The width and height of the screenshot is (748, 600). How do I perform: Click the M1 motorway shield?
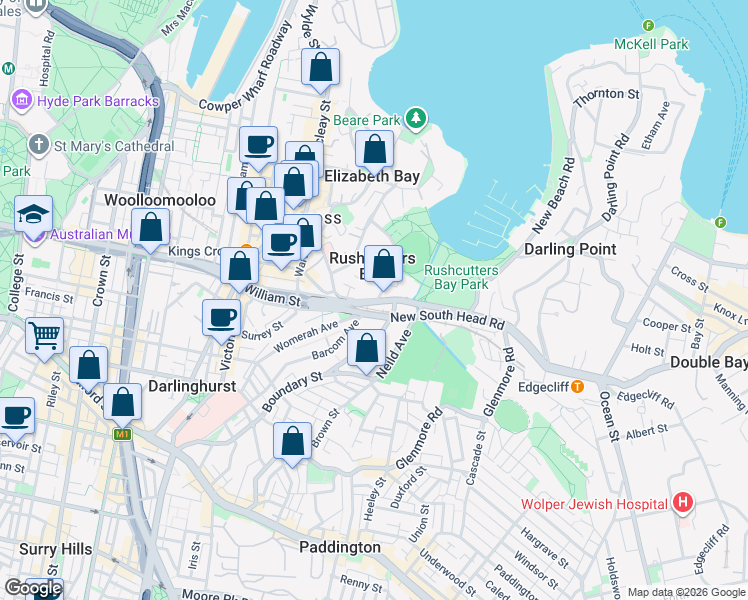coord(122,434)
